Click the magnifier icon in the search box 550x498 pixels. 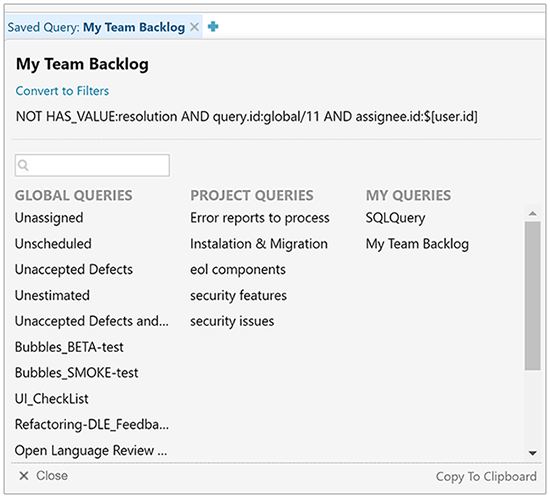23,165
